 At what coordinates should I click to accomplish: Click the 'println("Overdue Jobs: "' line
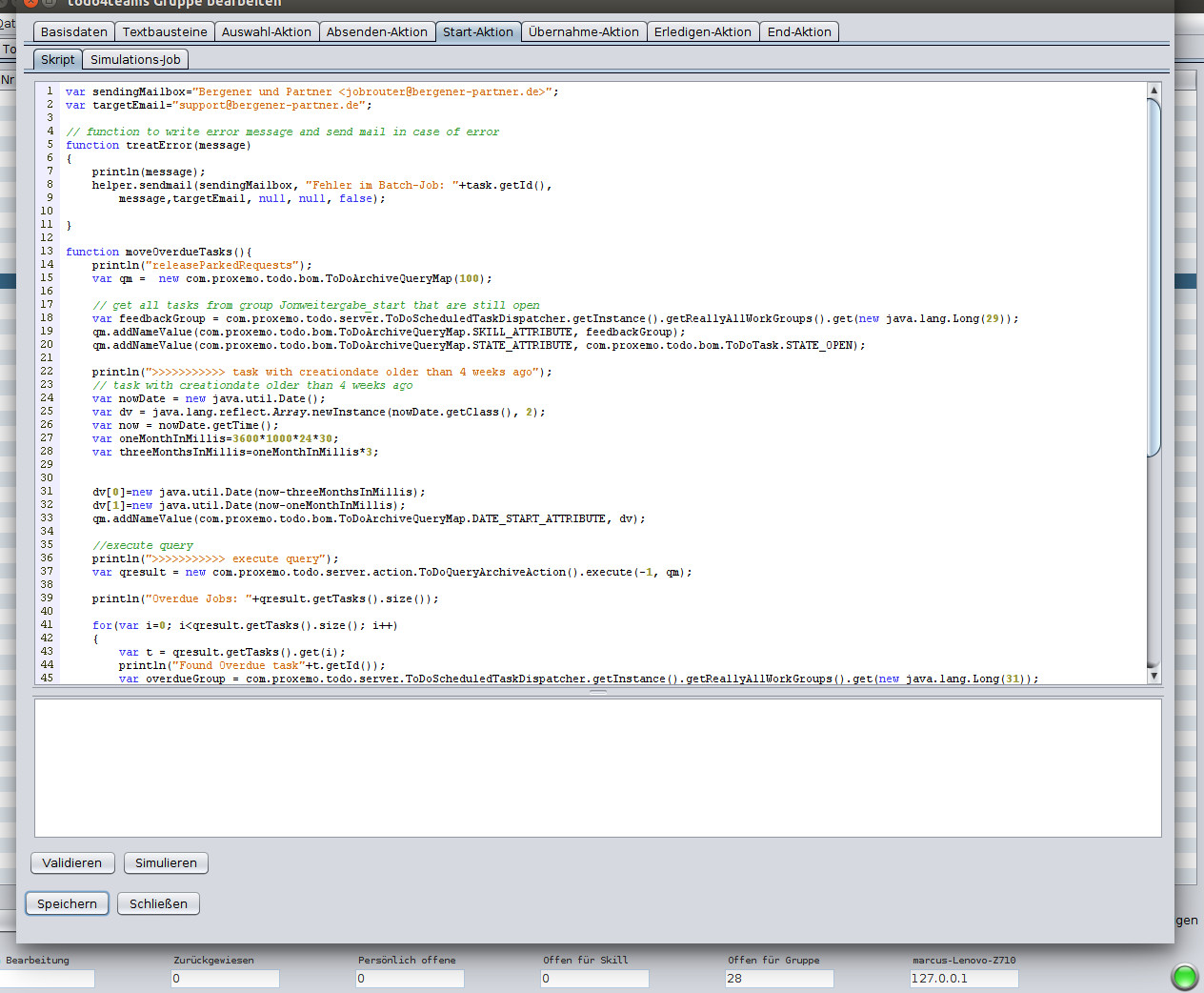(x=266, y=598)
